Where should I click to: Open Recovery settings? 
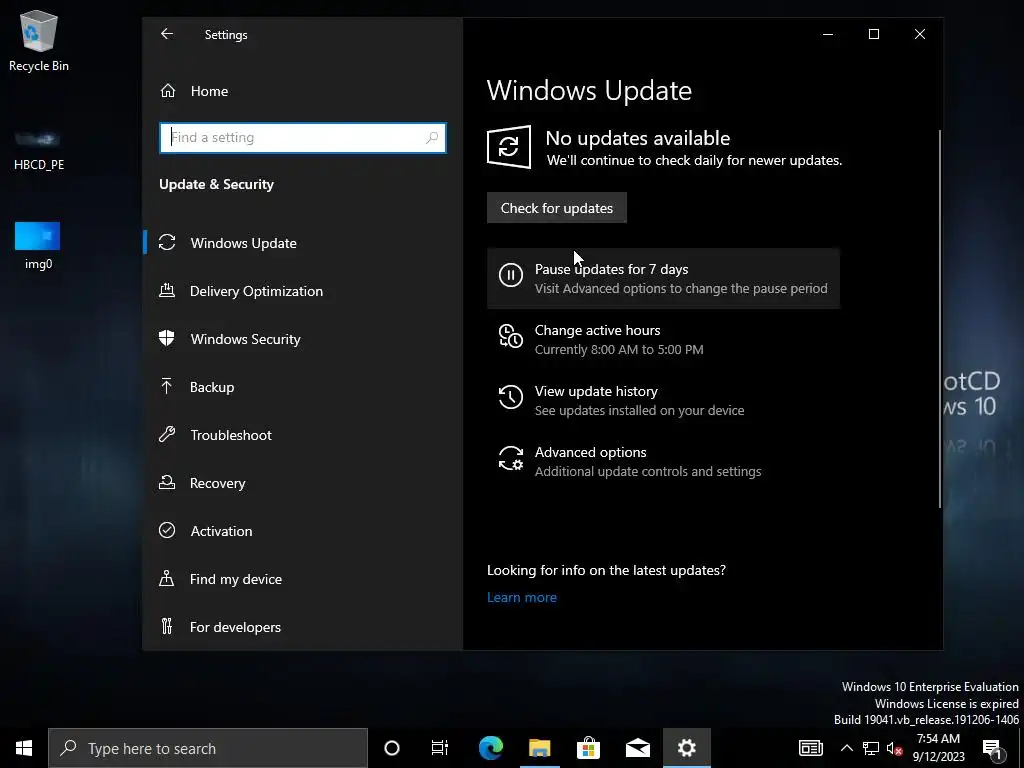tap(302, 483)
